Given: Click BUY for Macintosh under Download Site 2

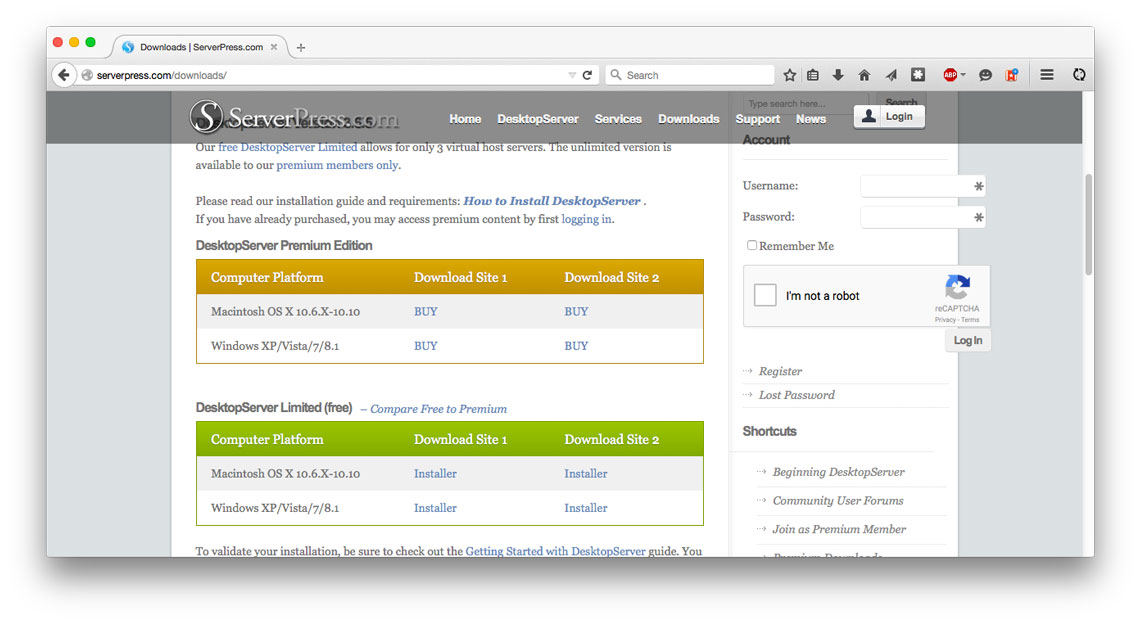Looking at the screenshot, I should click(576, 311).
